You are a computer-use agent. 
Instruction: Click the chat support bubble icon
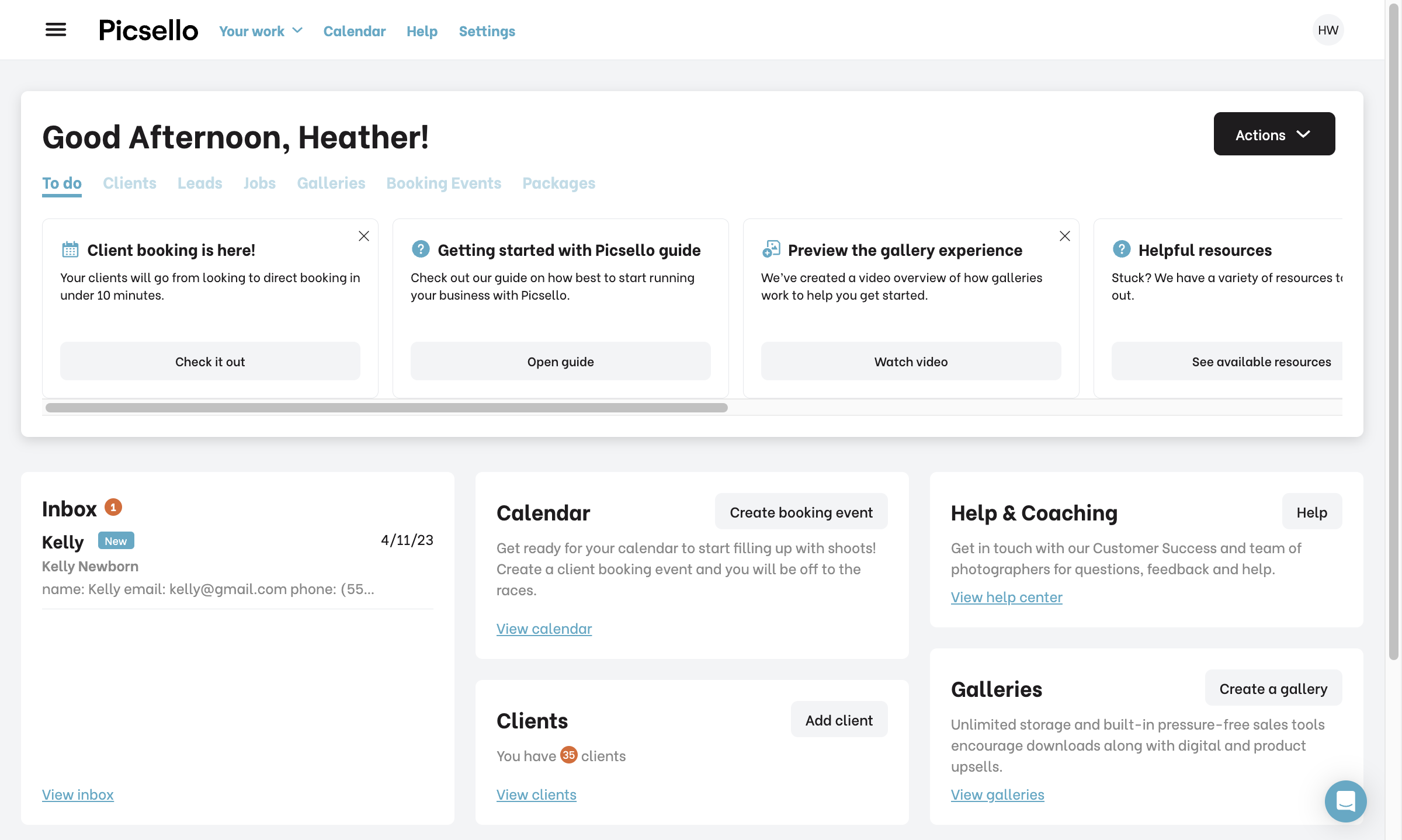(x=1346, y=800)
